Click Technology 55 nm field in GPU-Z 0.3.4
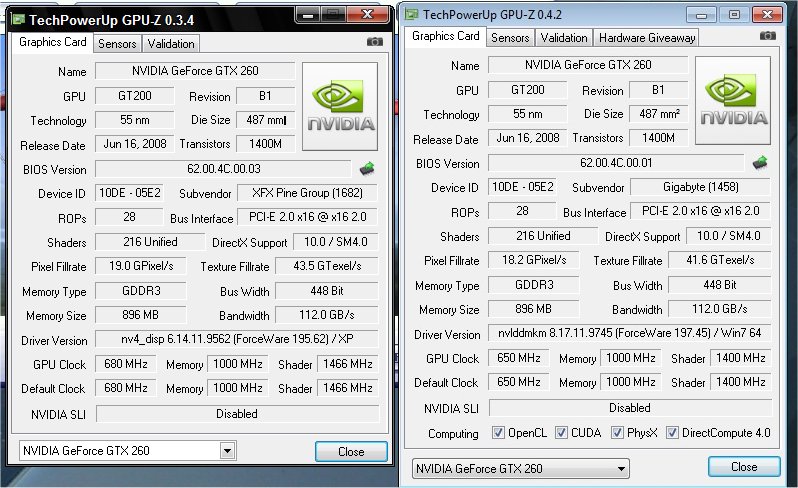This screenshot has height=488, width=798. pyautogui.click(x=134, y=120)
